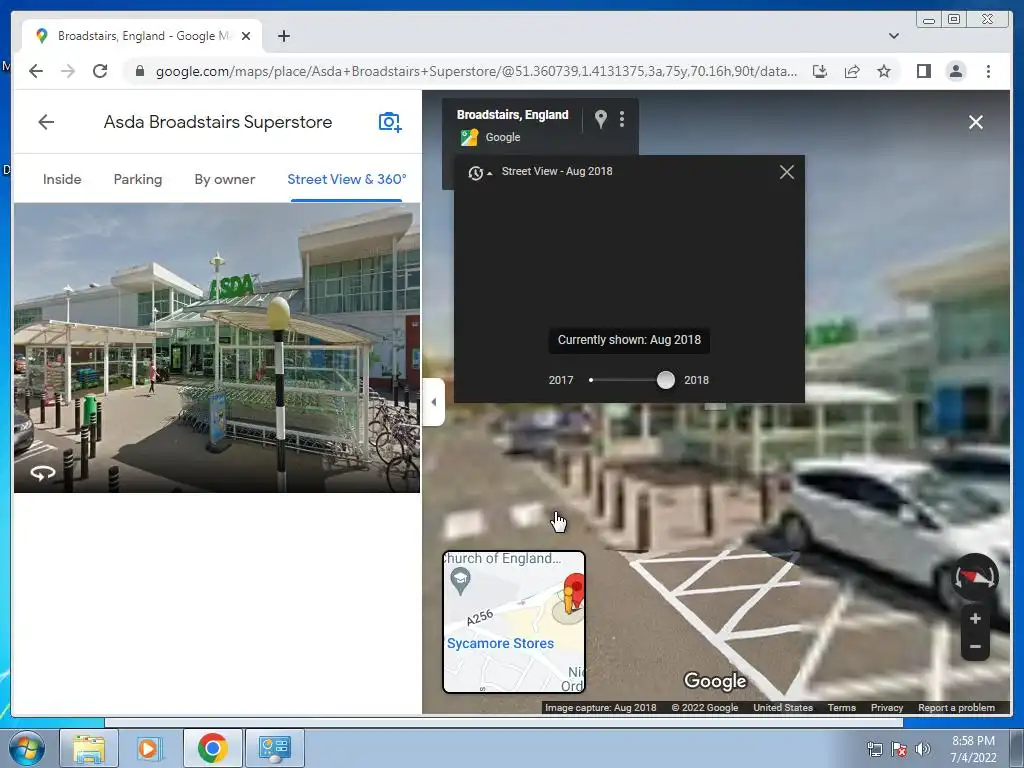Open Street View three-dot options
Screen dimensions: 1024x768
point(622,119)
